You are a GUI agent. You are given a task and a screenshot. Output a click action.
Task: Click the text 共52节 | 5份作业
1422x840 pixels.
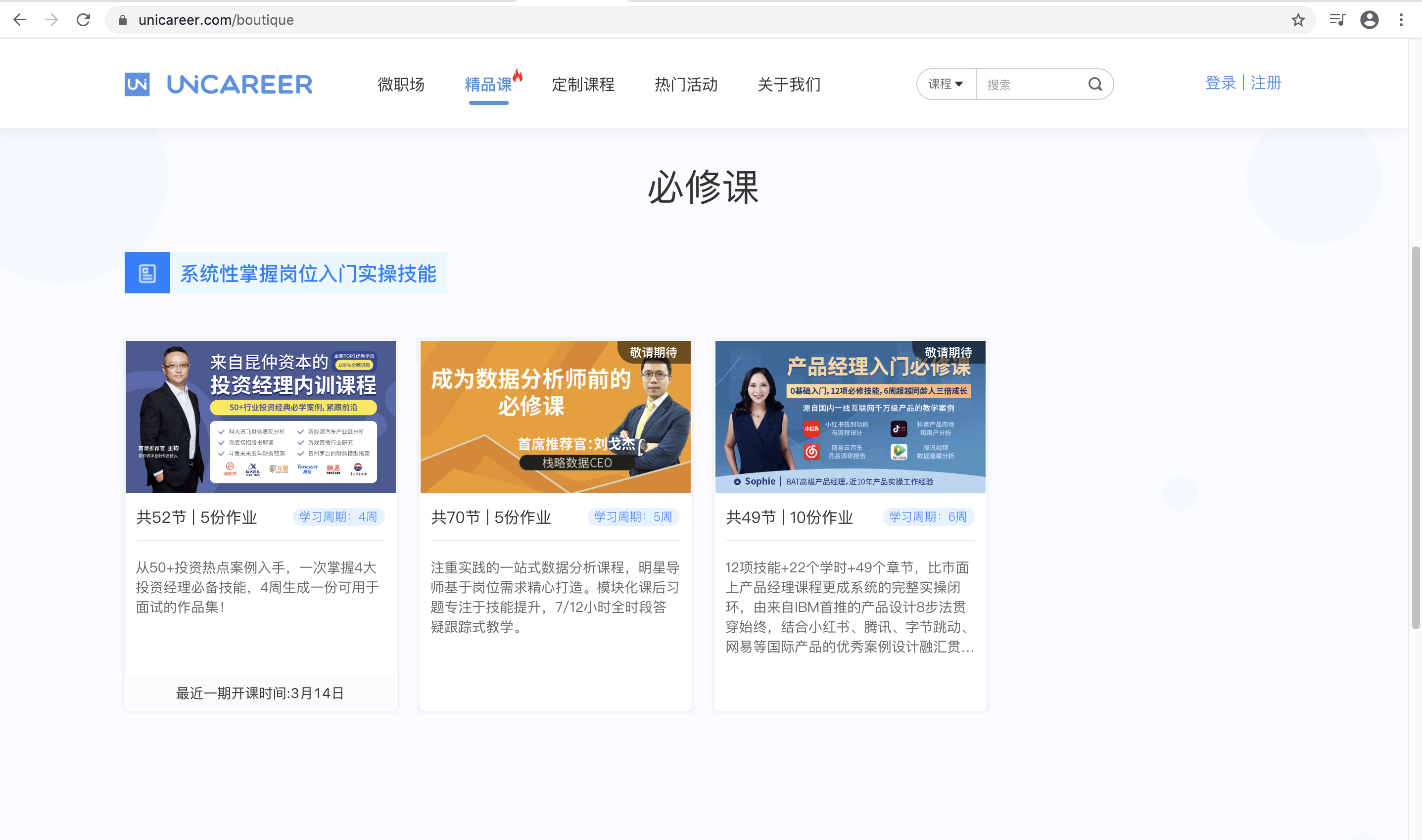(x=197, y=517)
